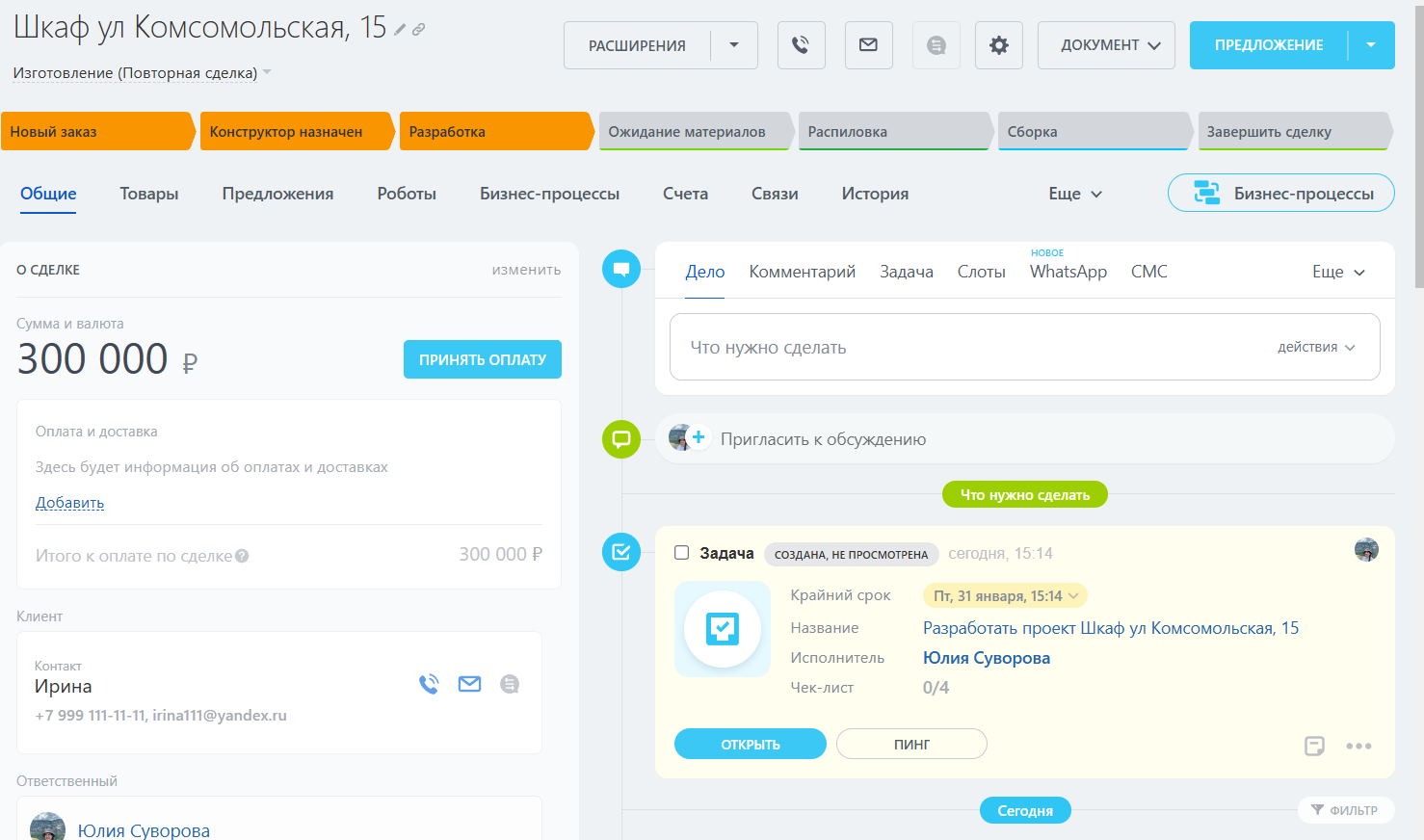
Task: Click the phone call icon in top toolbar
Action: point(801,45)
